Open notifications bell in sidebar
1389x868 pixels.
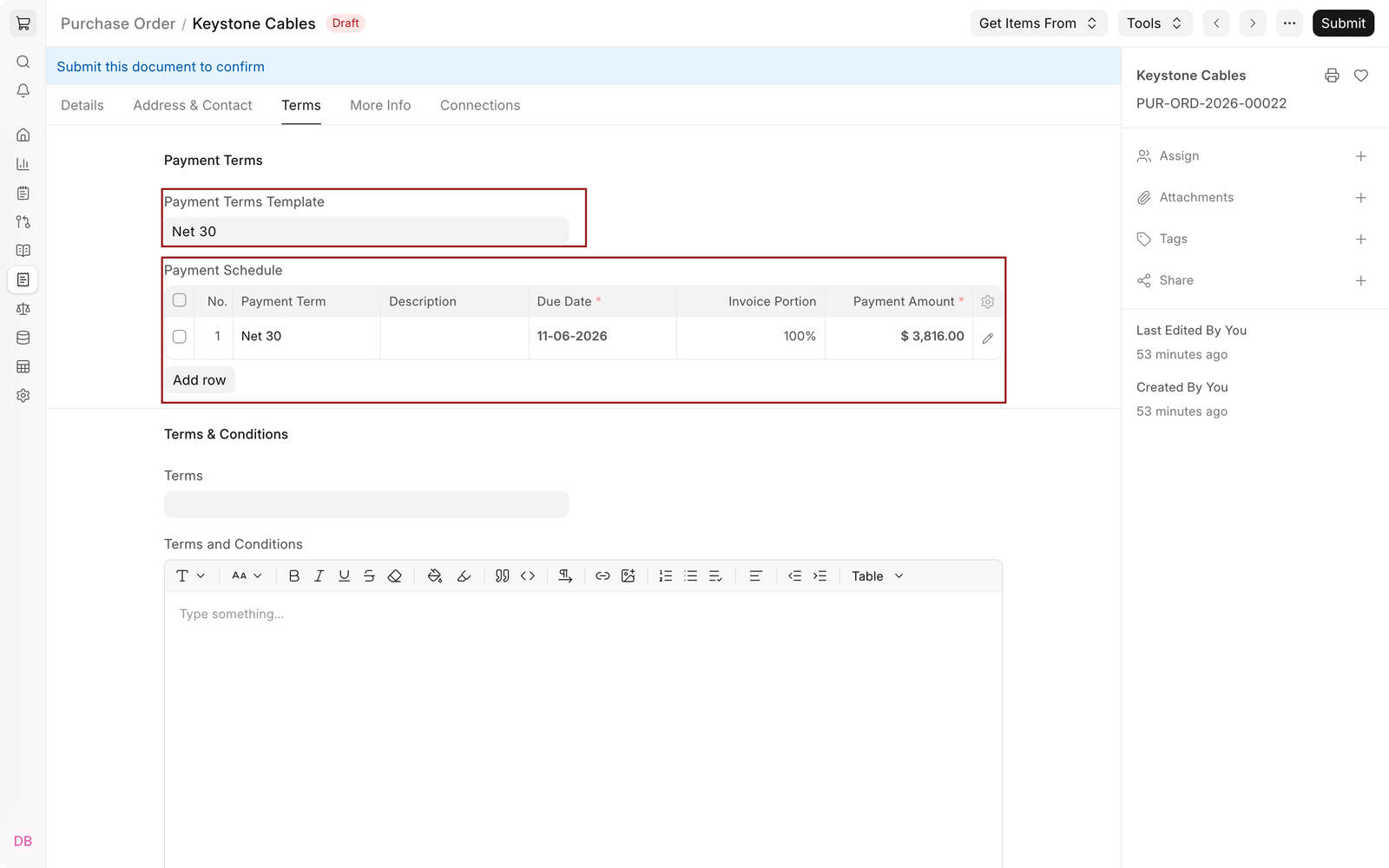pyautogui.click(x=23, y=90)
